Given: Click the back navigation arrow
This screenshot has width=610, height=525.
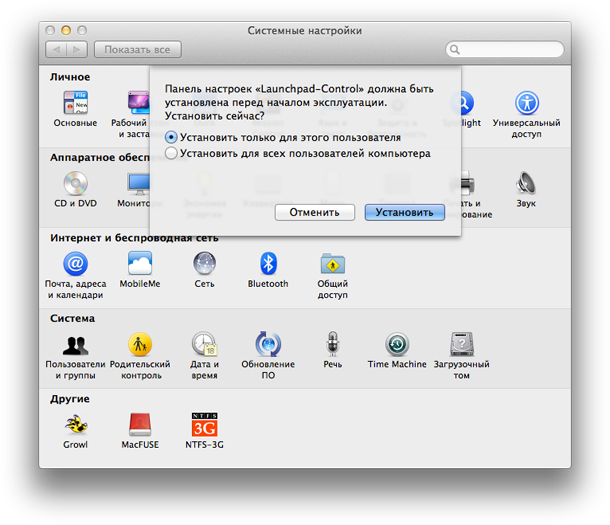Looking at the screenshot, I should point(57,49).
